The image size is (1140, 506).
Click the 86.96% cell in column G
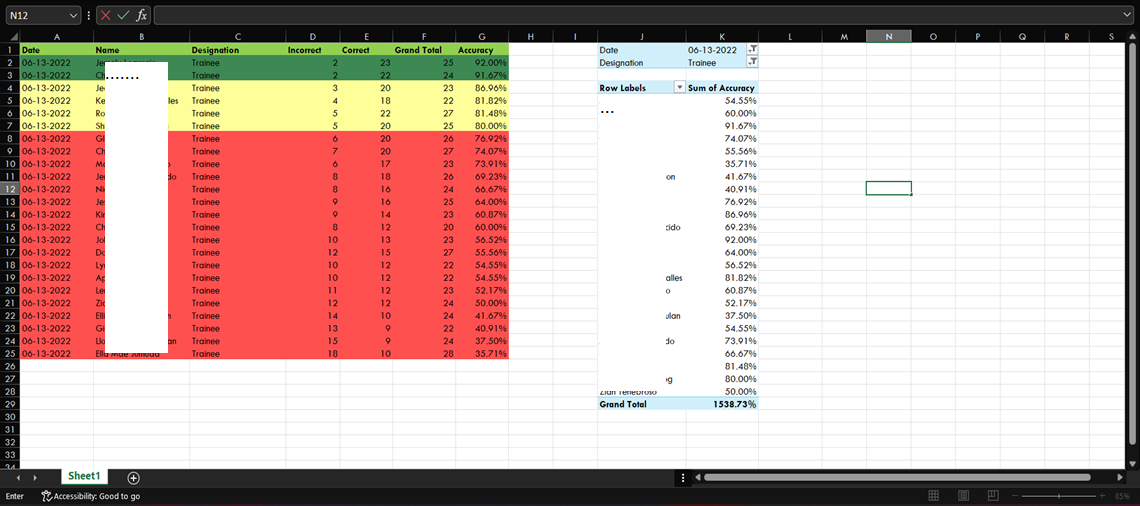(x=482, y=88)
